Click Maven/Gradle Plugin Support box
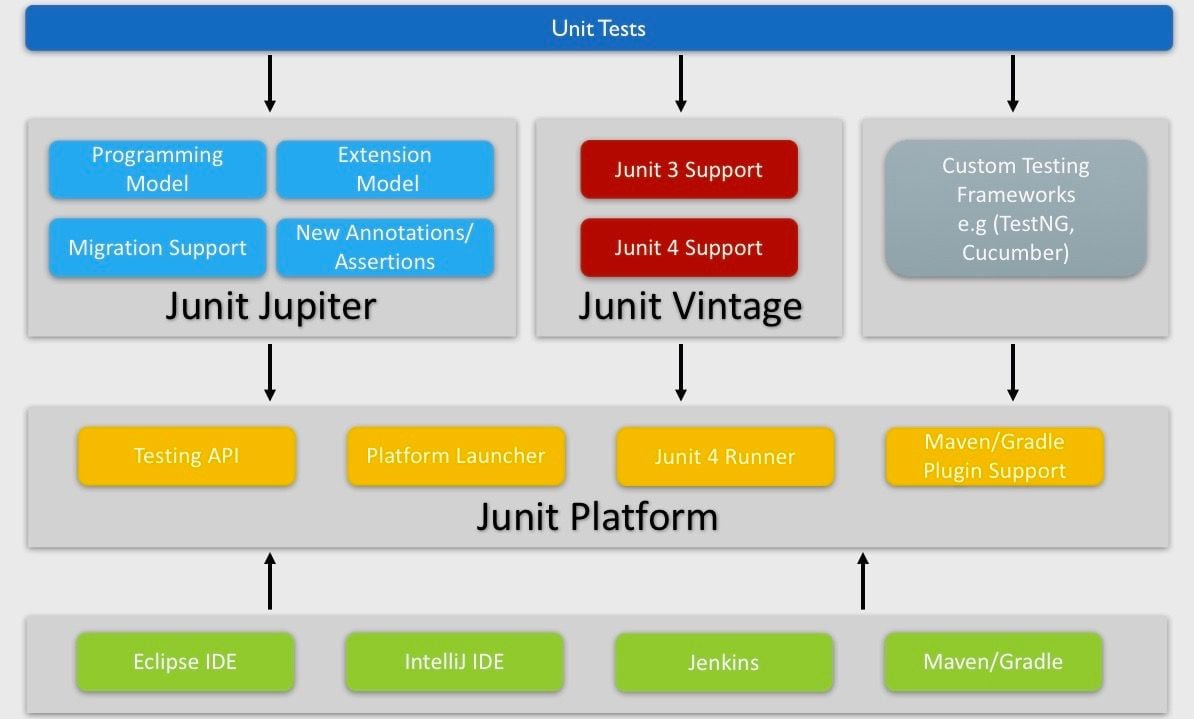Viewport: 1194px width, 719px height. [x=994, y=456]
